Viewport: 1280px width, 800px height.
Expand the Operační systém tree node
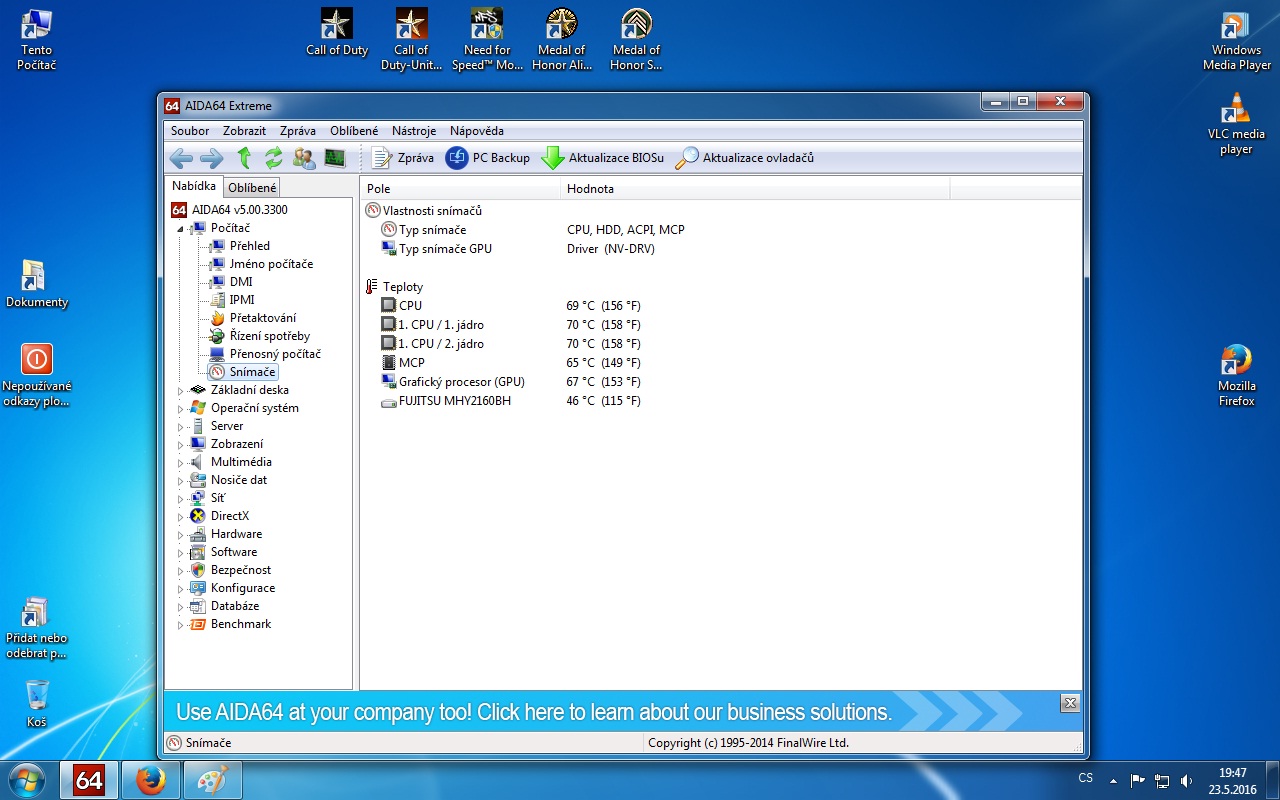point(181,409)
